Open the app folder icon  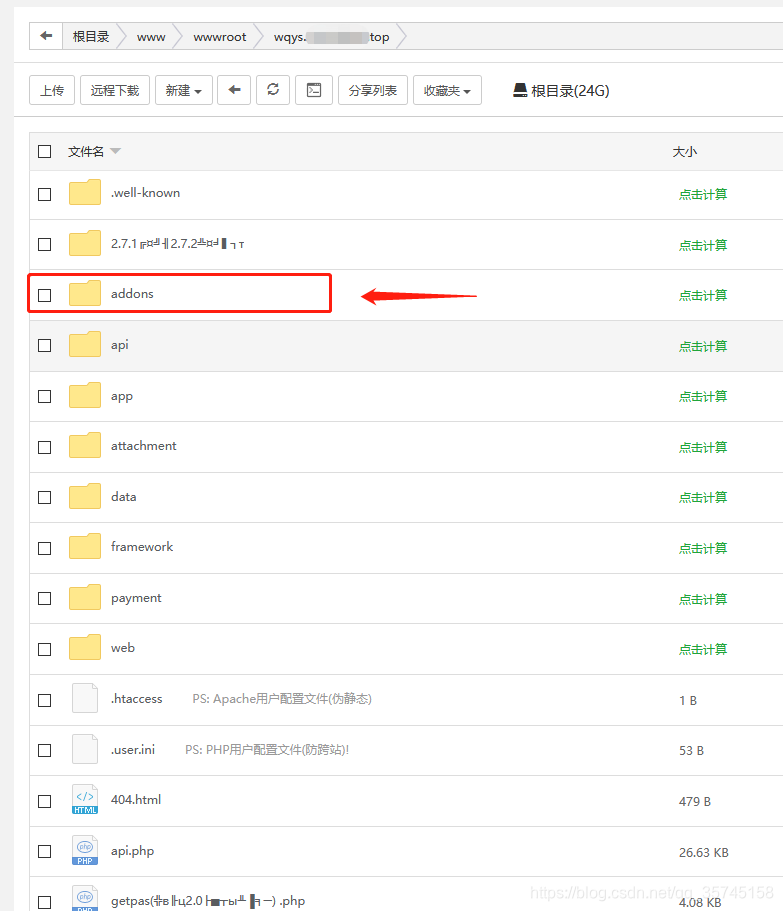coord(85,396)
